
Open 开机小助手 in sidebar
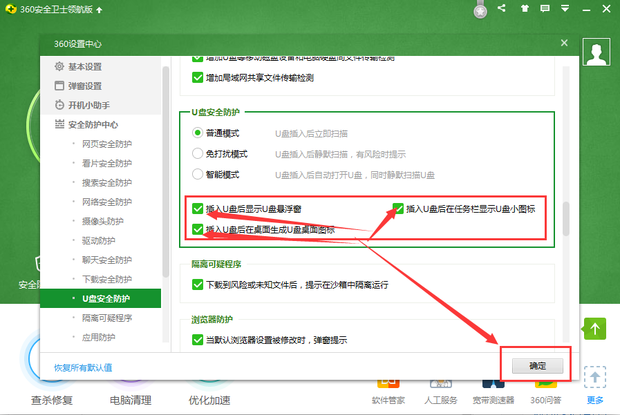point(100,105)
